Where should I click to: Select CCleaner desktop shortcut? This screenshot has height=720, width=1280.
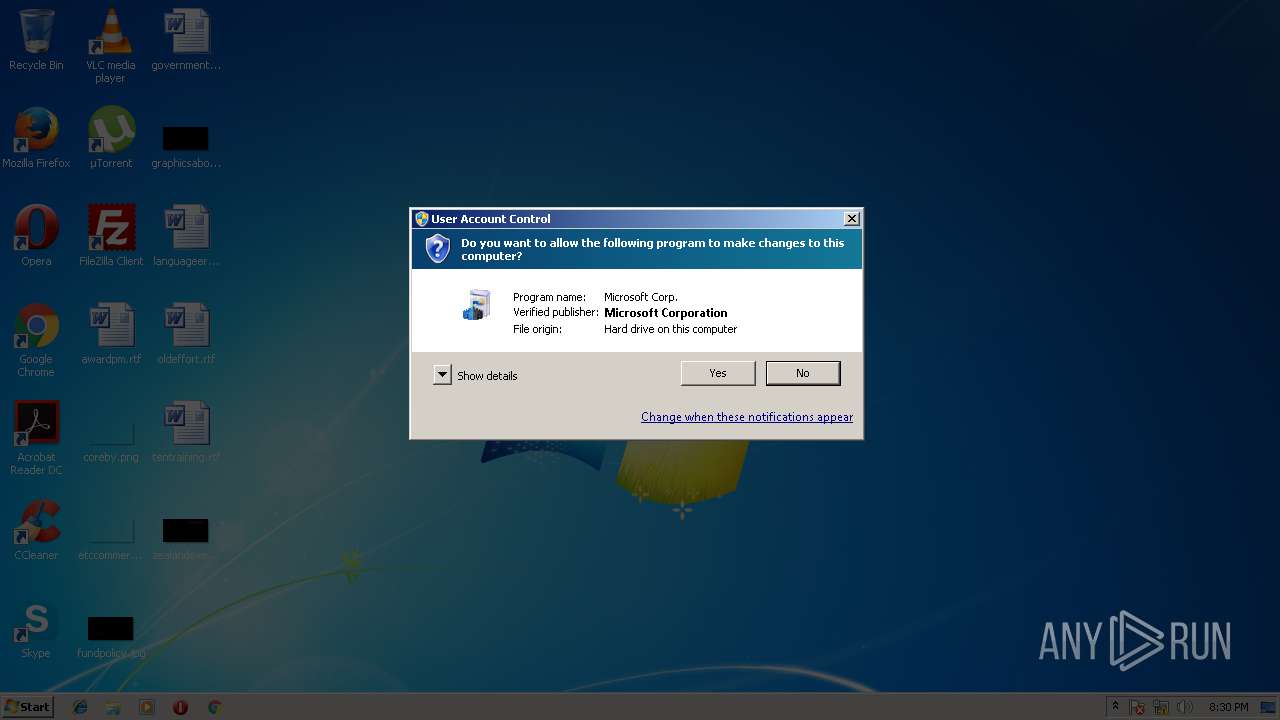point(36,530)
